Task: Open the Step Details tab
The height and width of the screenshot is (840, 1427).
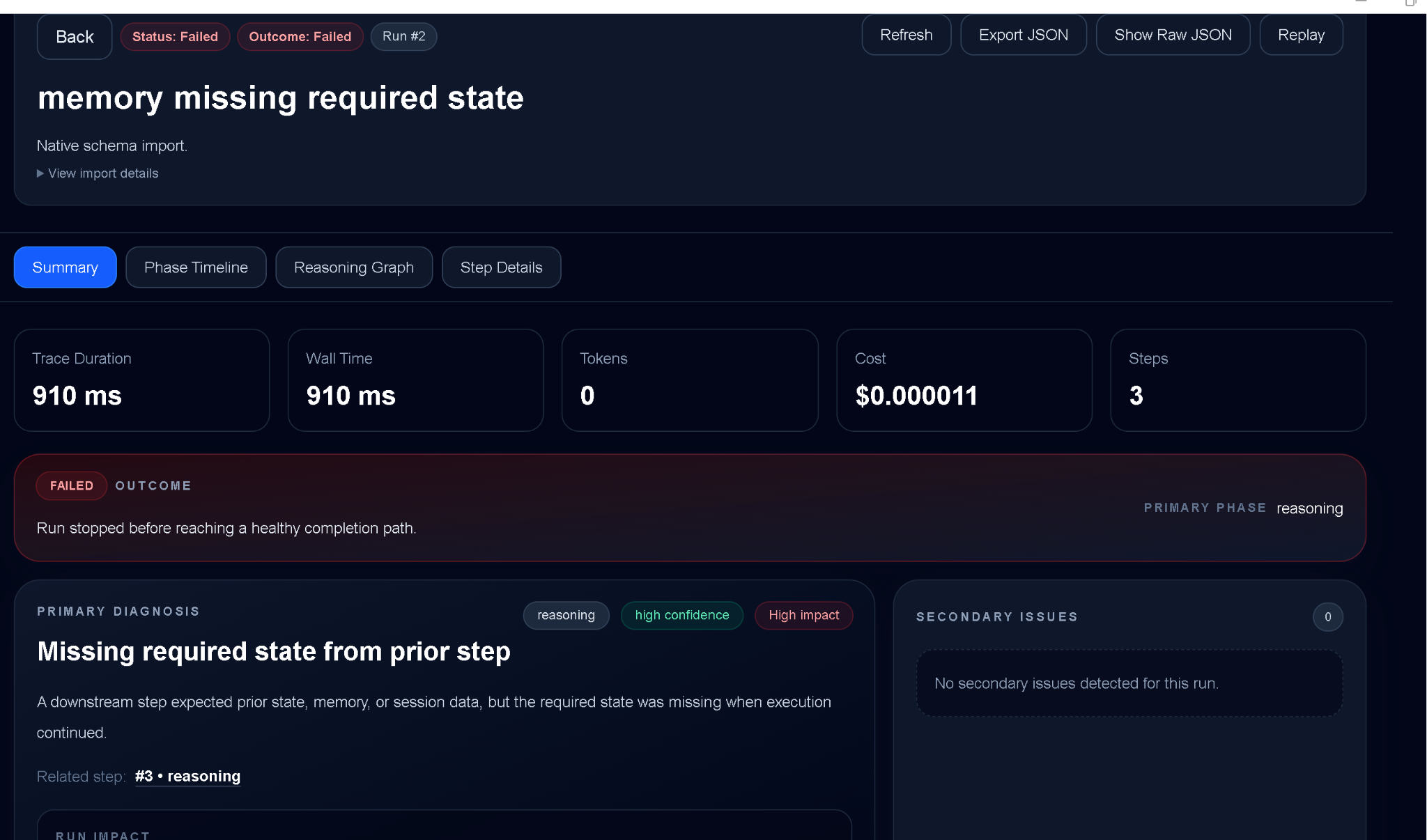Action: (x=501, y=267)
